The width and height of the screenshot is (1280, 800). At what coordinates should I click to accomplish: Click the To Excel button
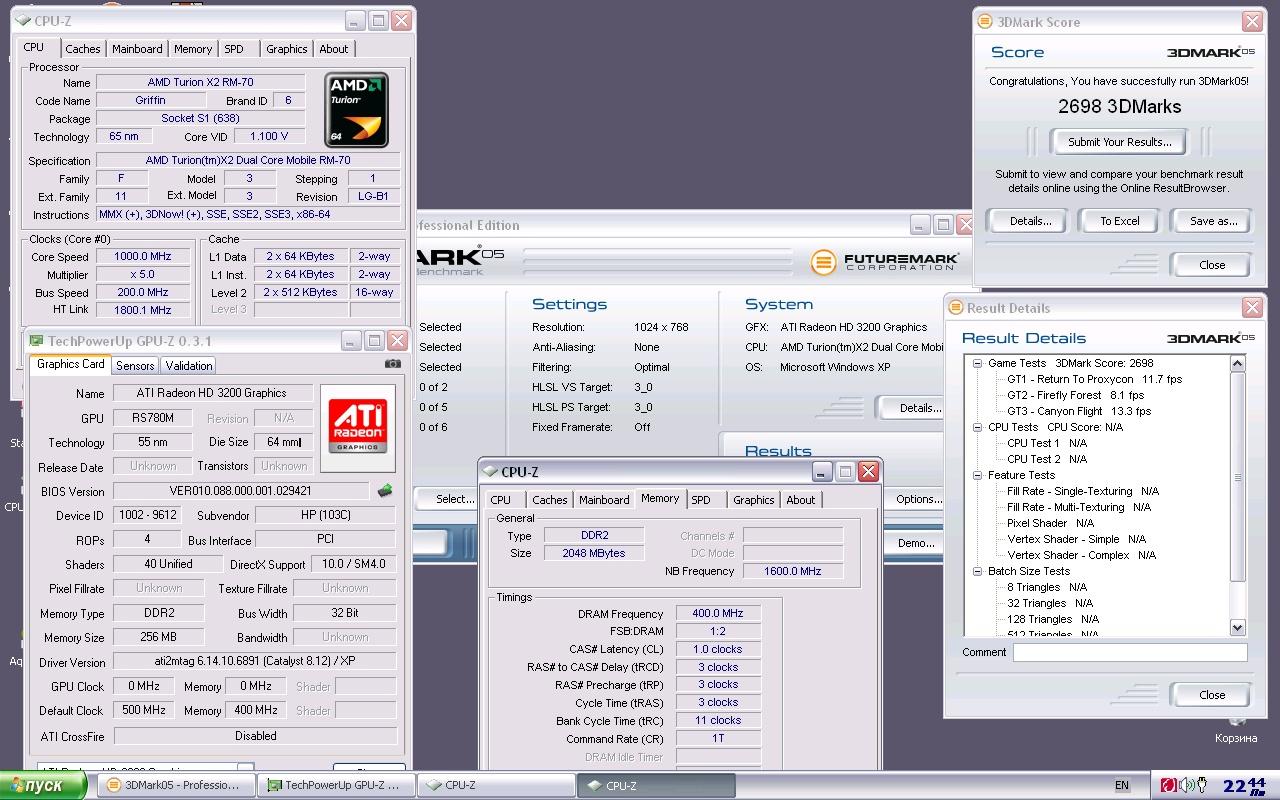1119,221
